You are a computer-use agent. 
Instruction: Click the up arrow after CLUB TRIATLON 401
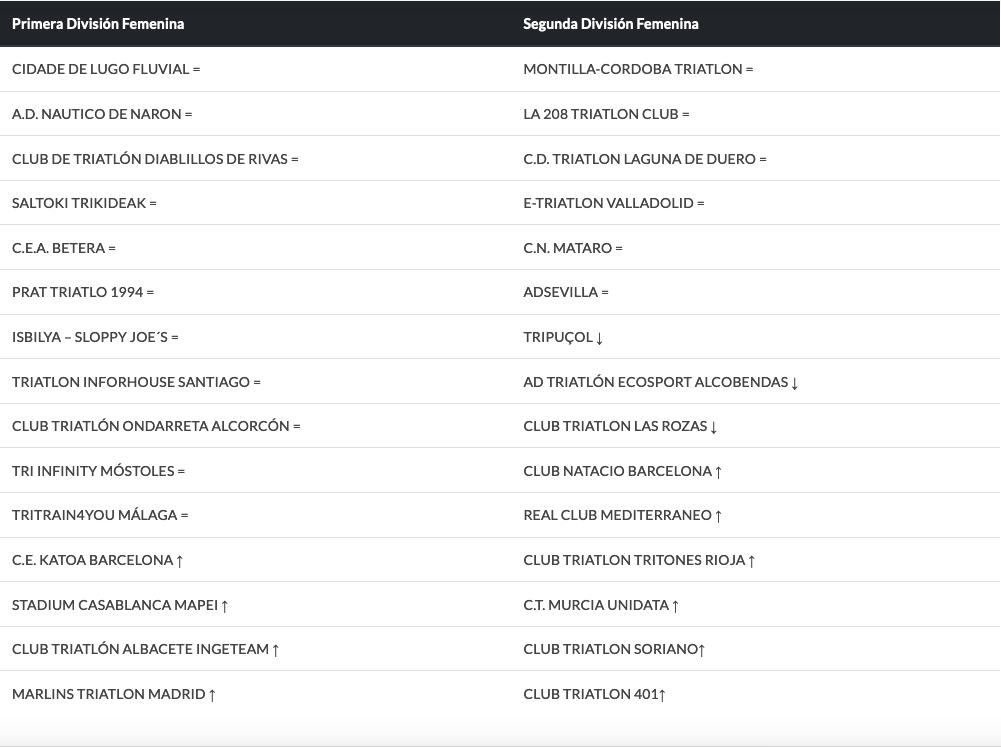(x=662, y=695)
